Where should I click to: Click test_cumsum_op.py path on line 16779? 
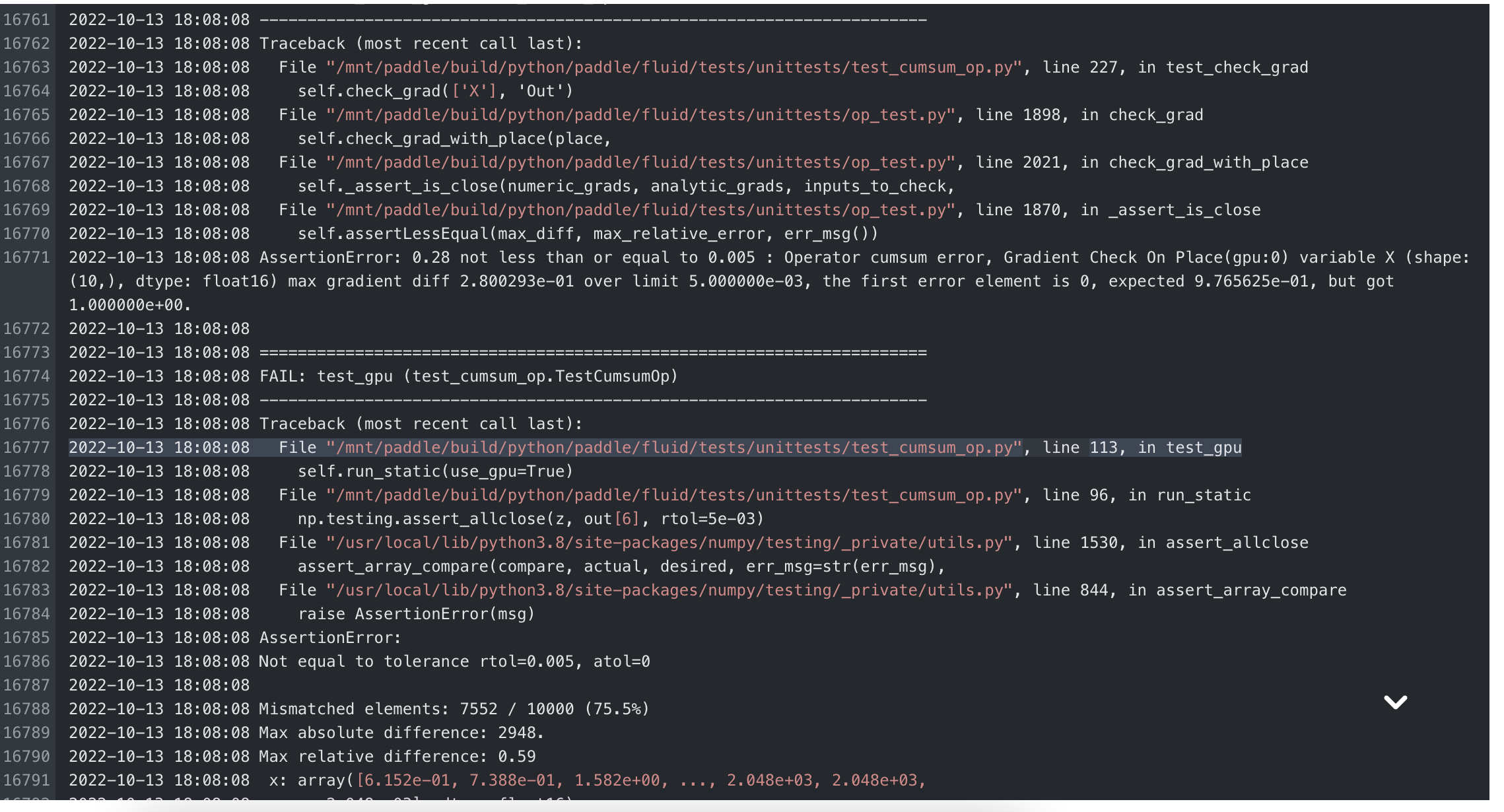(673, 495)
